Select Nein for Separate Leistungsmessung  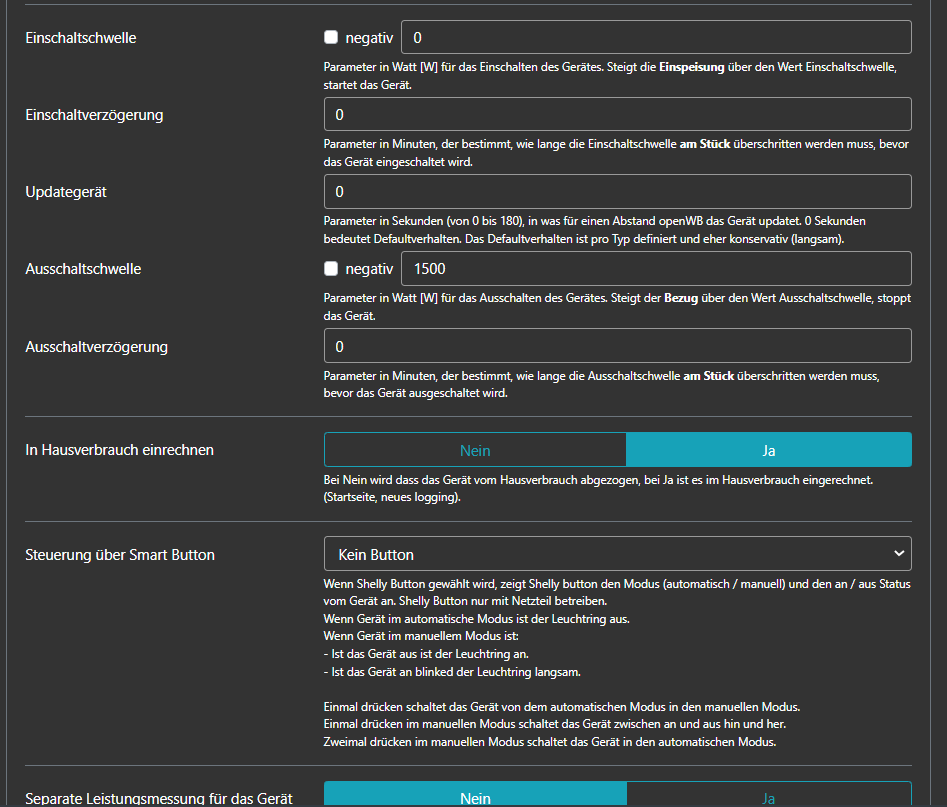(475, 796)
